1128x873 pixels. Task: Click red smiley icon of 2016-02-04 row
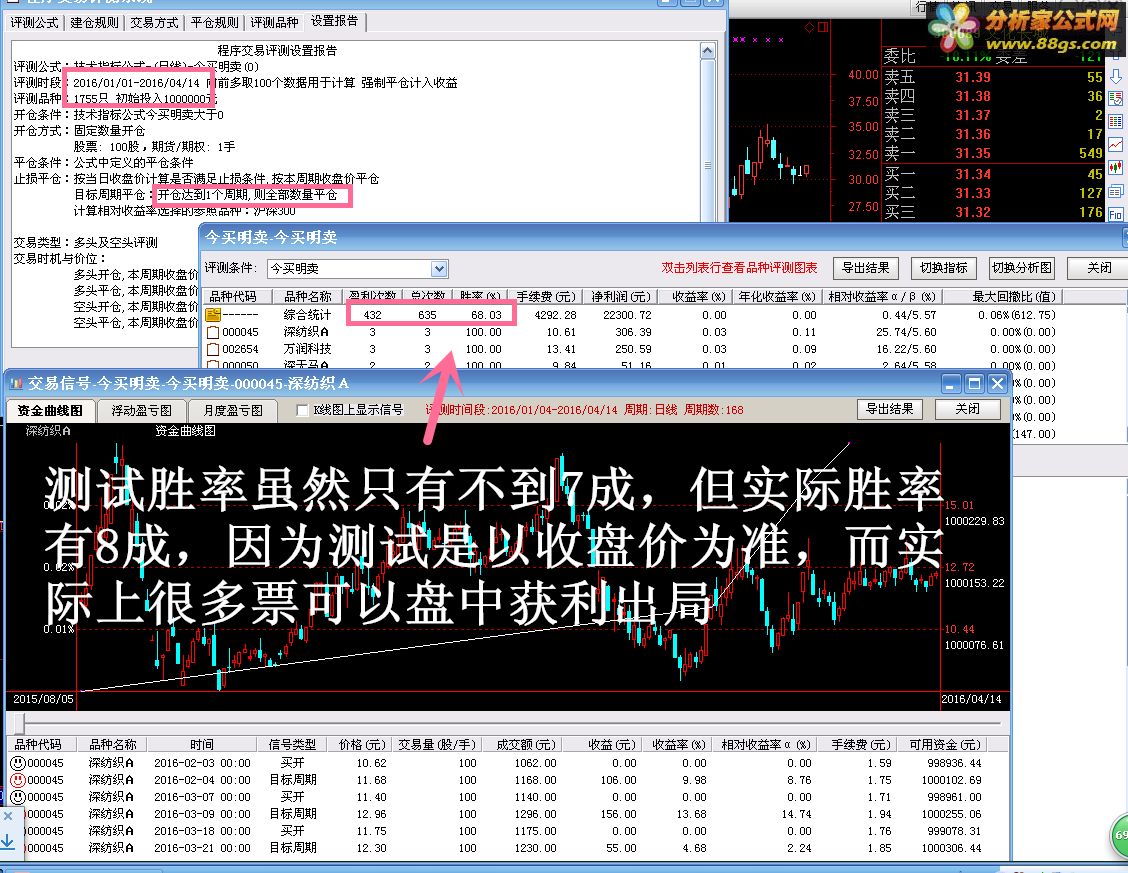(18, 780)
